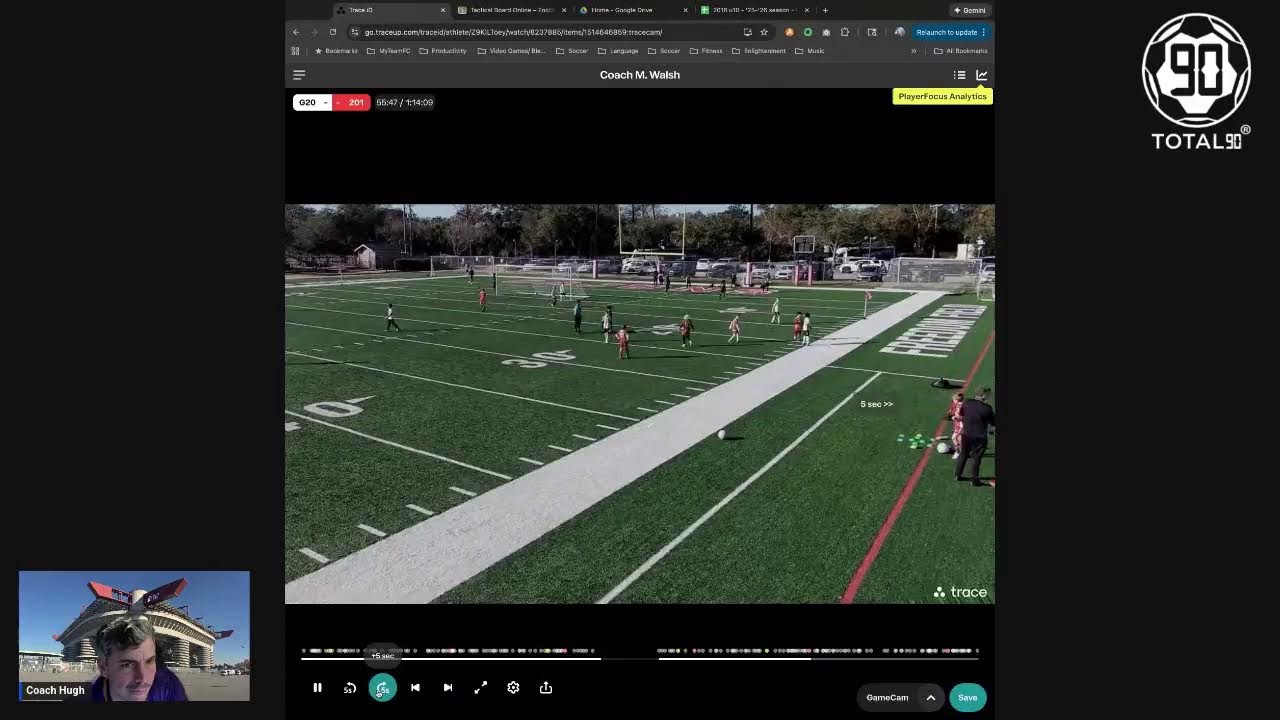Image resolution: width=1280 pixels, height=720 pixels.
Task: Click the Coach M. Walsh title
Action: (640, 75)
